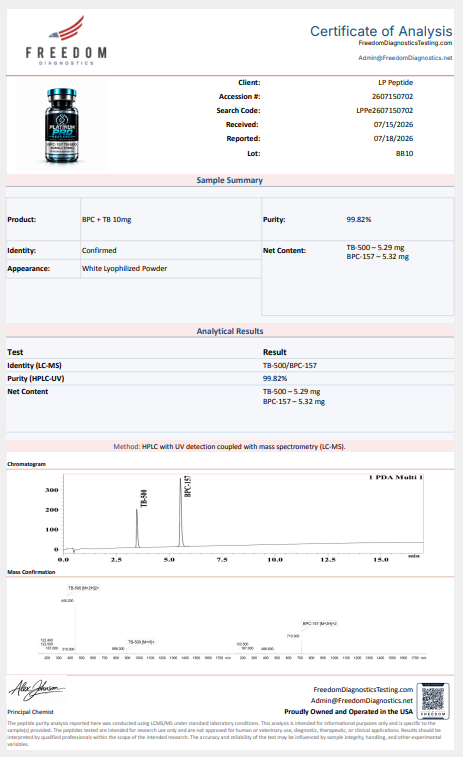The height and width of the screenshot is (757, 463).
Task: Click the BPC-157 mass spectrum label
Action: (320, 623)
